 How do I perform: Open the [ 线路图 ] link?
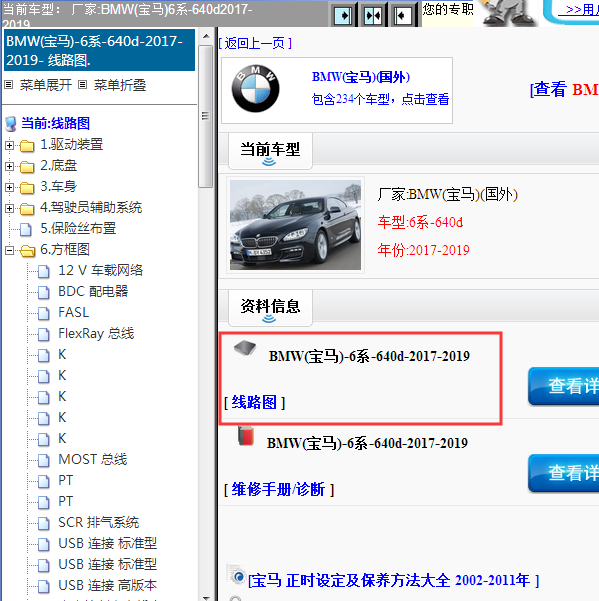coord(254,402)
